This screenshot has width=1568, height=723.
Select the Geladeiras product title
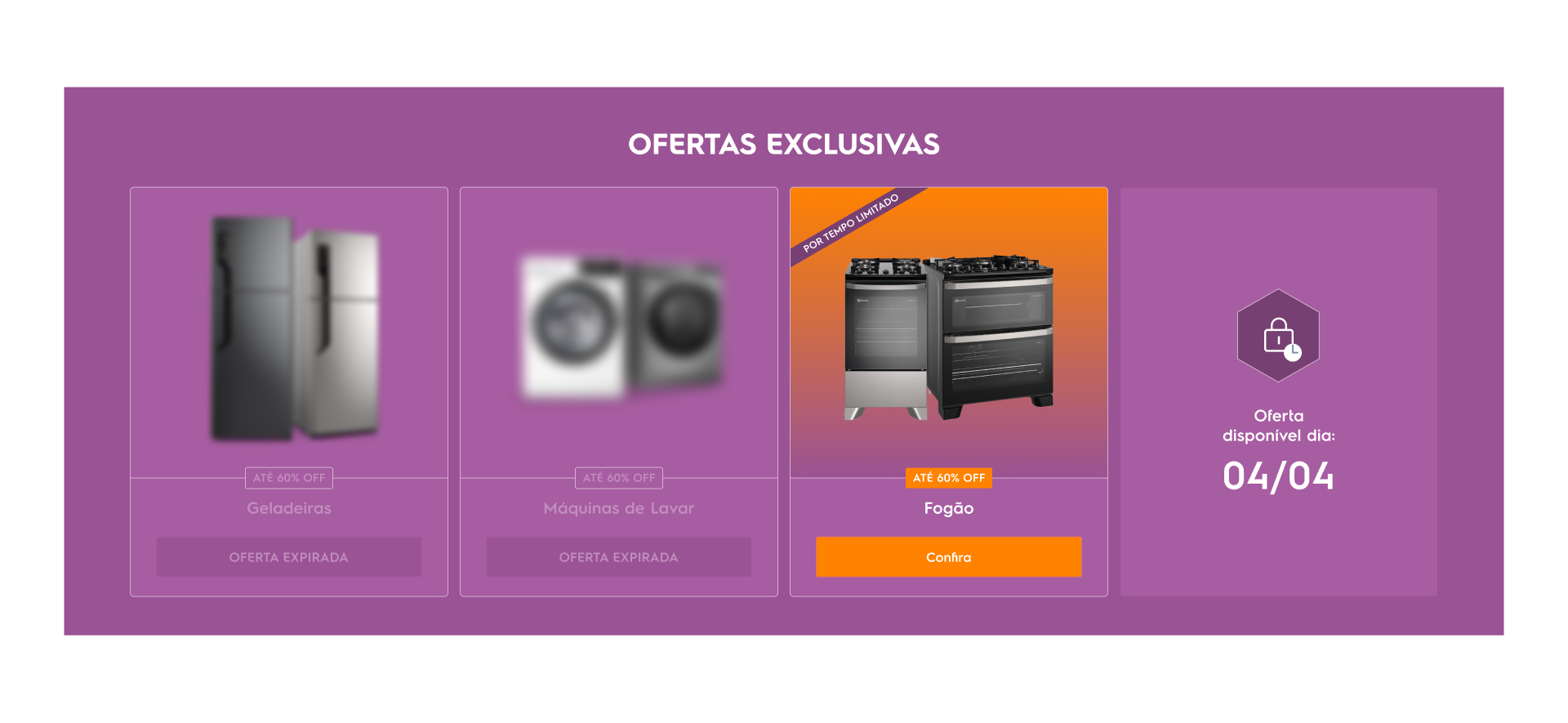(289, 508)
